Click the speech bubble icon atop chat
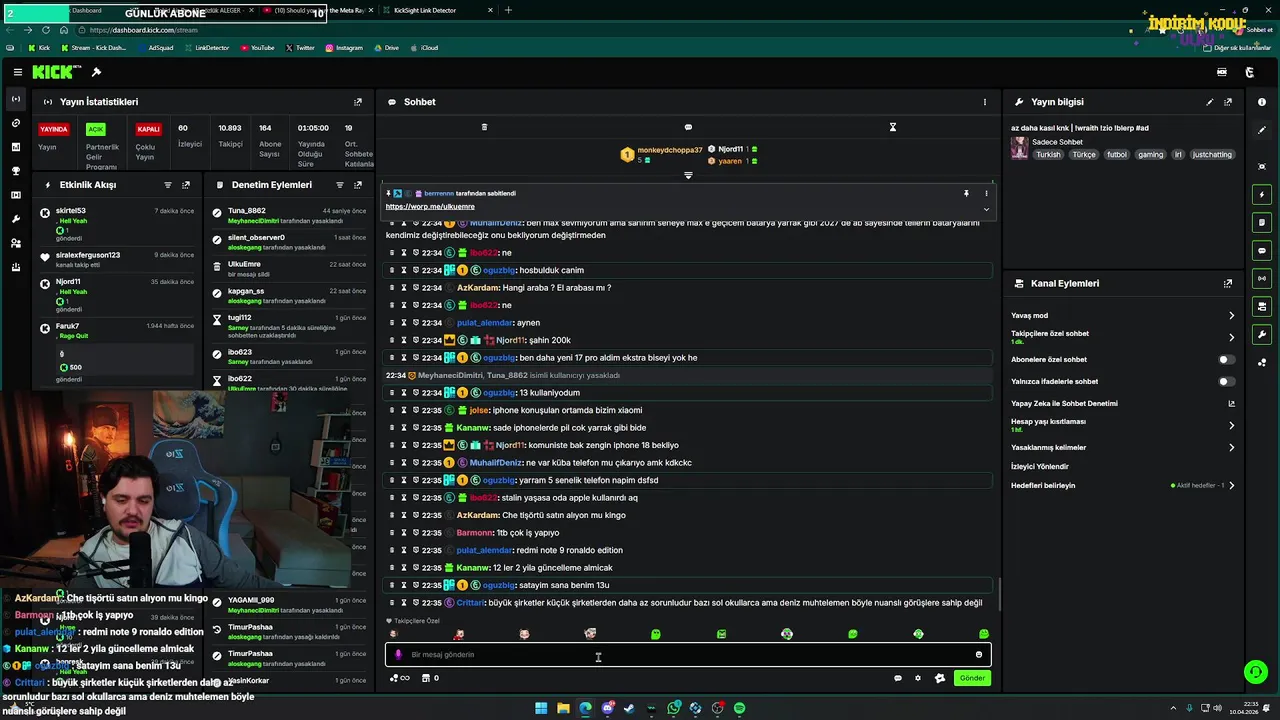This screenshot has width=1280, height=720. (x=688, y=127)
